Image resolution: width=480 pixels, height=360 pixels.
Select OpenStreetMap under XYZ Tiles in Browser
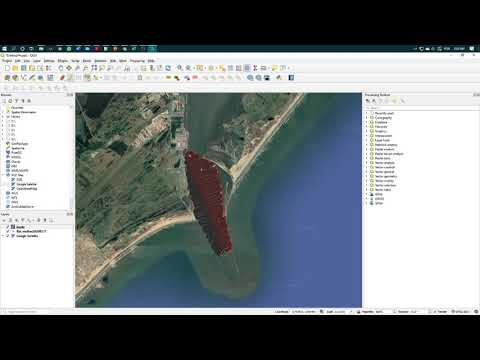(27, 188)
